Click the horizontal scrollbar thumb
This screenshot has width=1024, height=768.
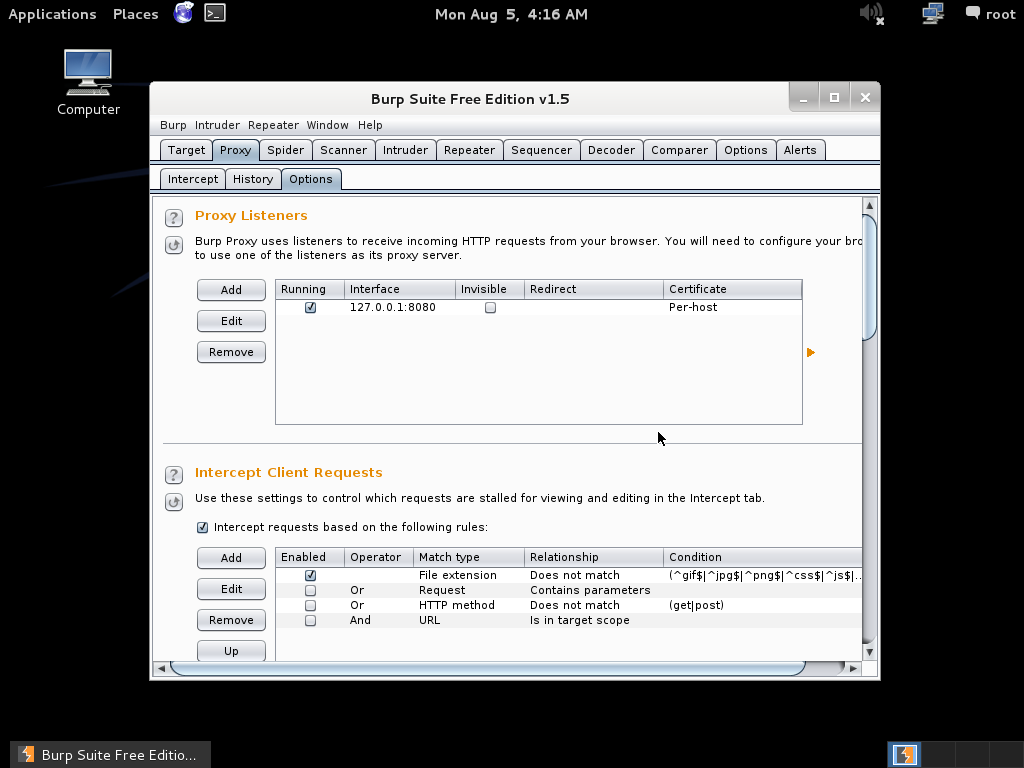point(488,668)
